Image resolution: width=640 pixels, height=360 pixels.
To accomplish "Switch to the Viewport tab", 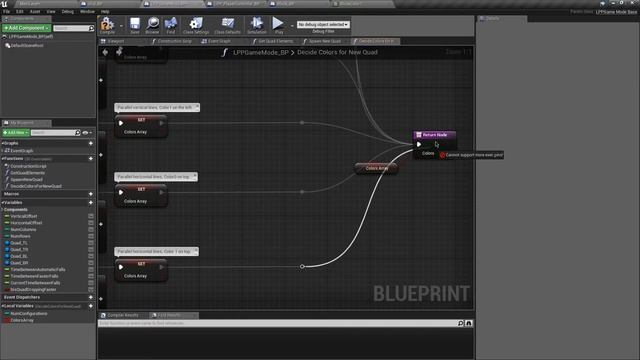I will pyautogui.click(x=116, y=41).
